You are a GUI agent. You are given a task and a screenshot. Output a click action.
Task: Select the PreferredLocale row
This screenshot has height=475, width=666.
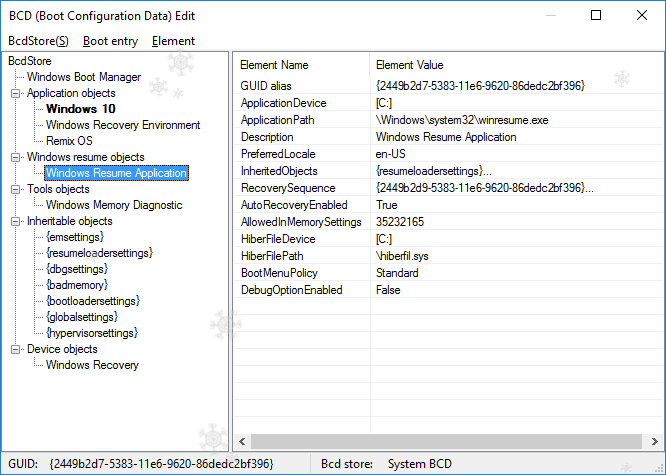pos(449,154)
